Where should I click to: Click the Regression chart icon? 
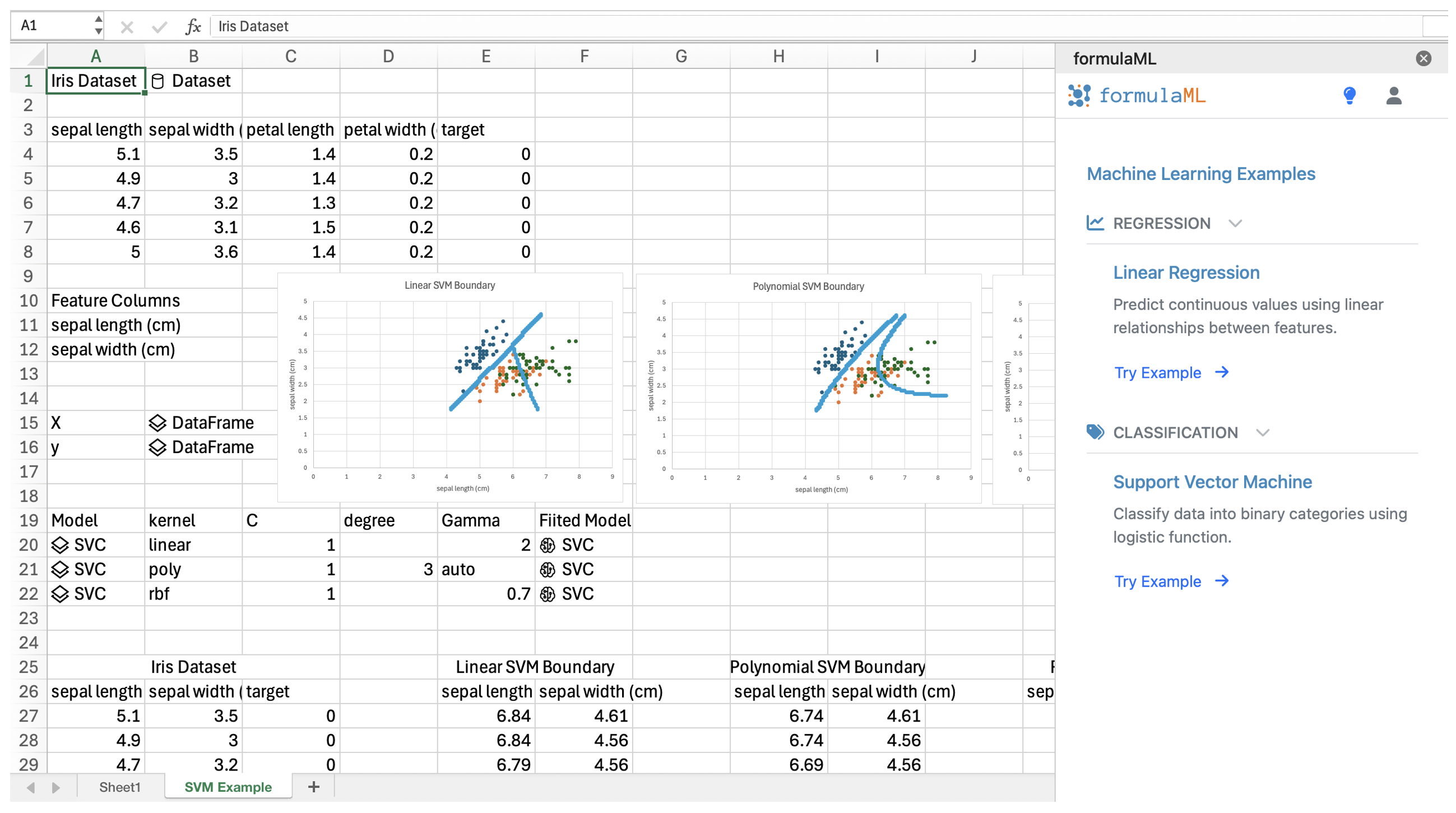coord(1095,223)
